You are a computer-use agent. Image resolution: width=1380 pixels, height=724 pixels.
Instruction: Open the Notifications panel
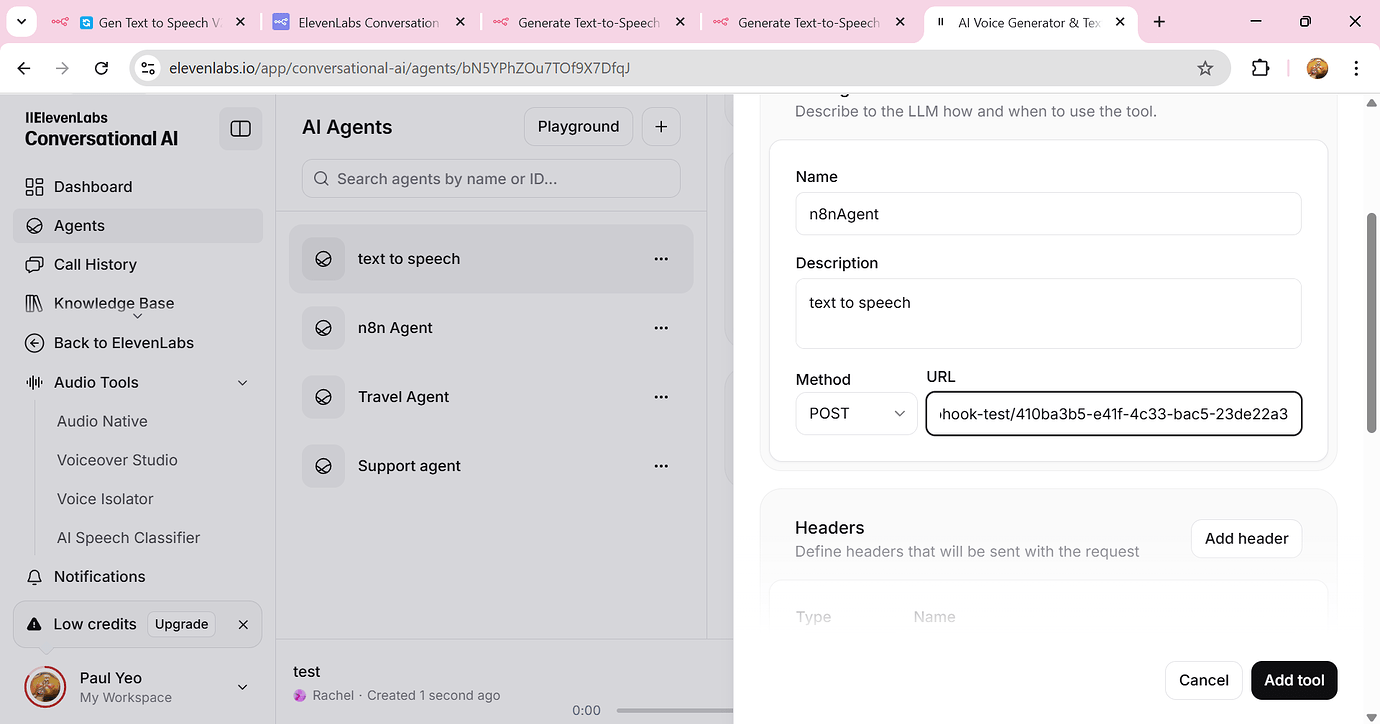(x=98, y=576)
